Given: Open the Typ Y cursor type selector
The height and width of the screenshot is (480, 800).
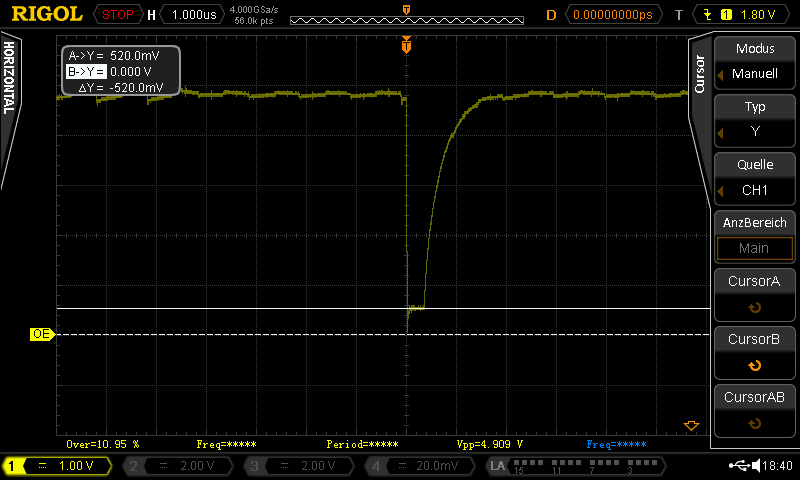Looking at the screenshot, I should [755, 120].
